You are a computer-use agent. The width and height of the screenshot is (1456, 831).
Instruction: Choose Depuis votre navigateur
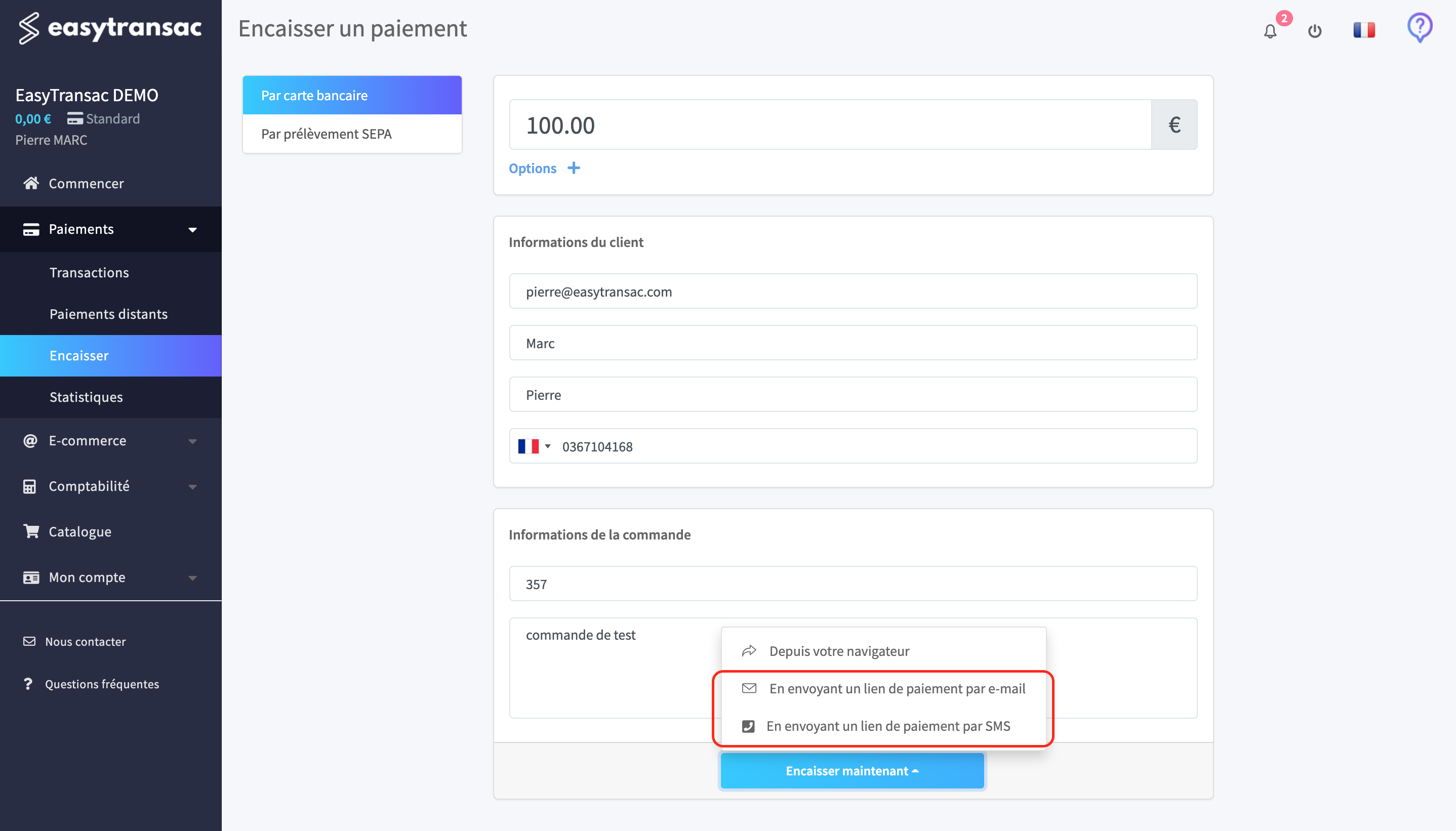click(883, 651)
